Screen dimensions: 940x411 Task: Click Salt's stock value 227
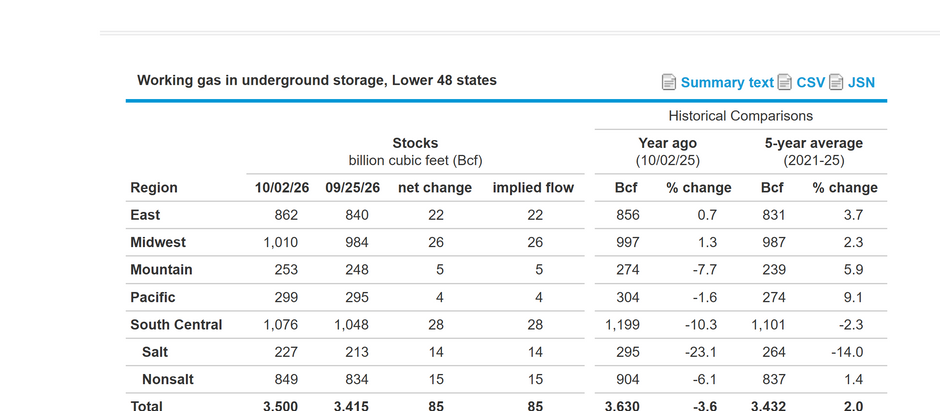tap(286, 352)
